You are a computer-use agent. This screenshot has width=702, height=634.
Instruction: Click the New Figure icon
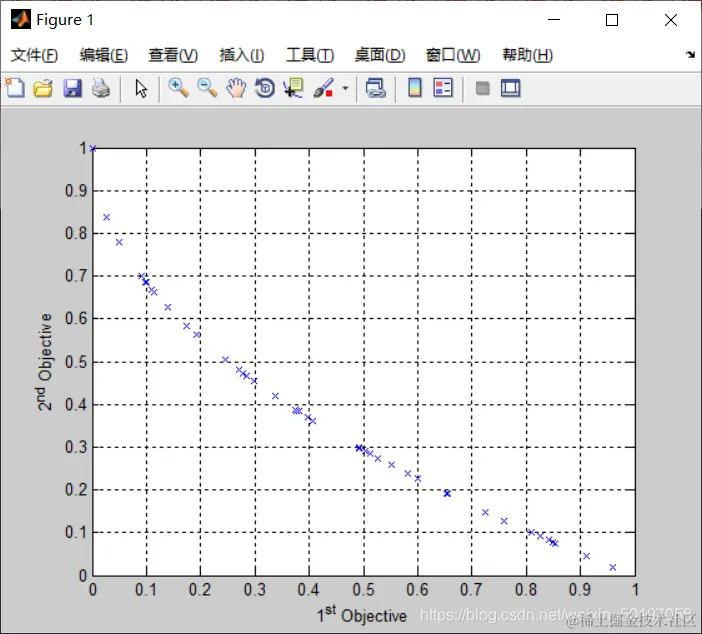pos(15,88)
